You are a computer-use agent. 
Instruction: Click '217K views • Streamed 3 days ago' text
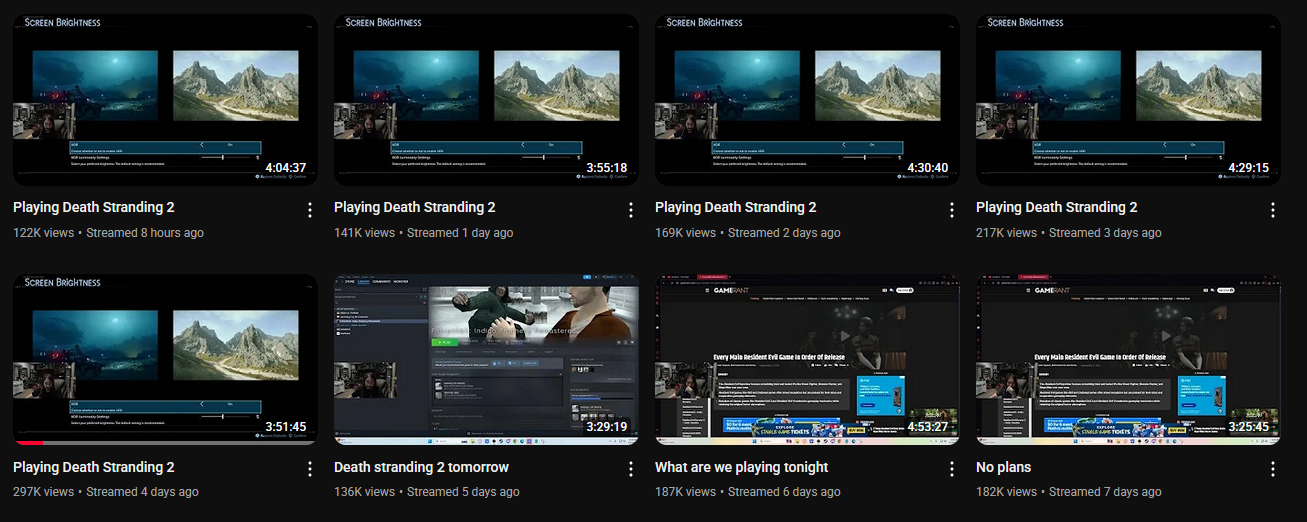click(x=1069, y=233)
